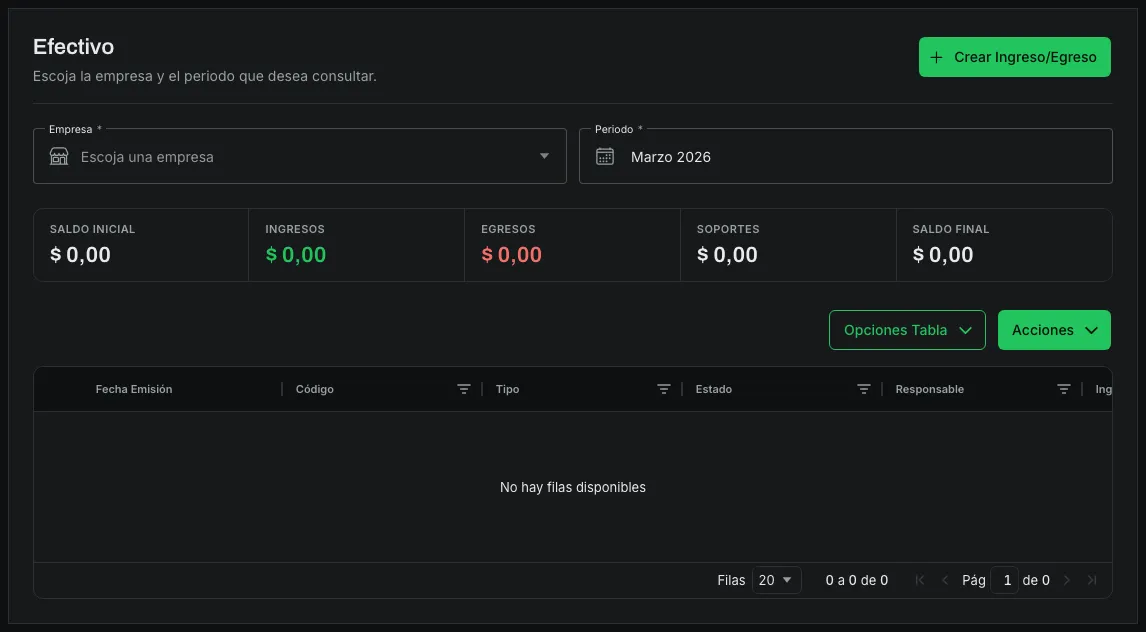1146x632 pixels.
Task: Go to last page icon
Action: [x=1092, y=580]
